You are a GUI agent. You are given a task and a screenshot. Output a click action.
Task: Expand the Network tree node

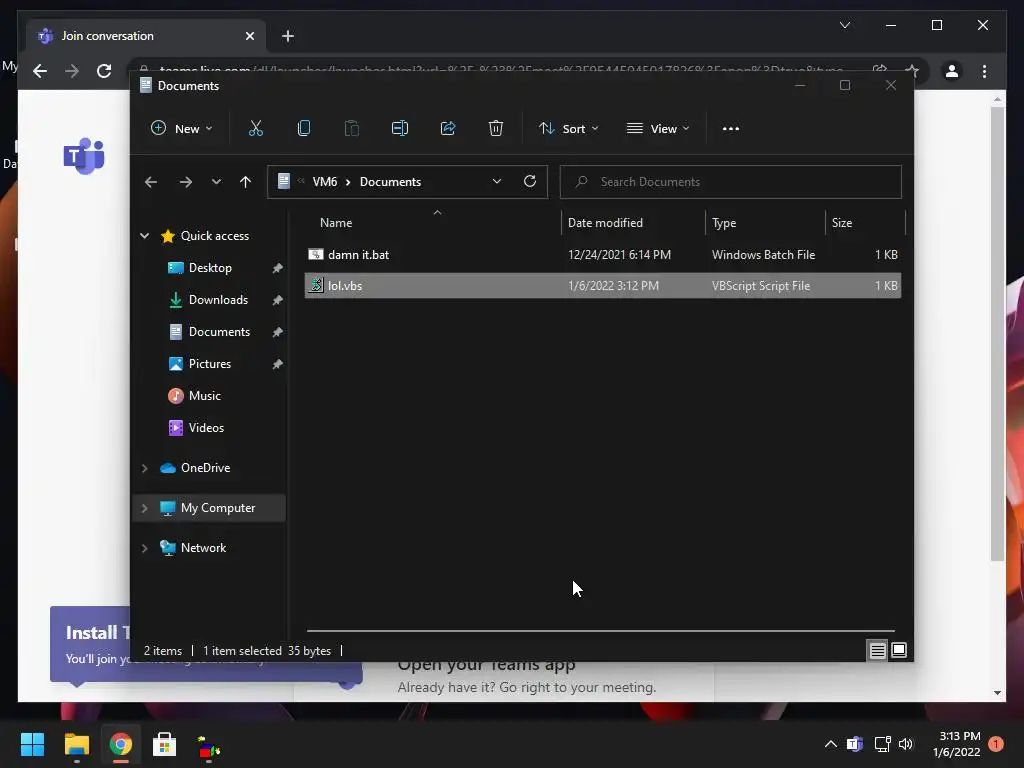pyautogui.click(x=145, y=548)
